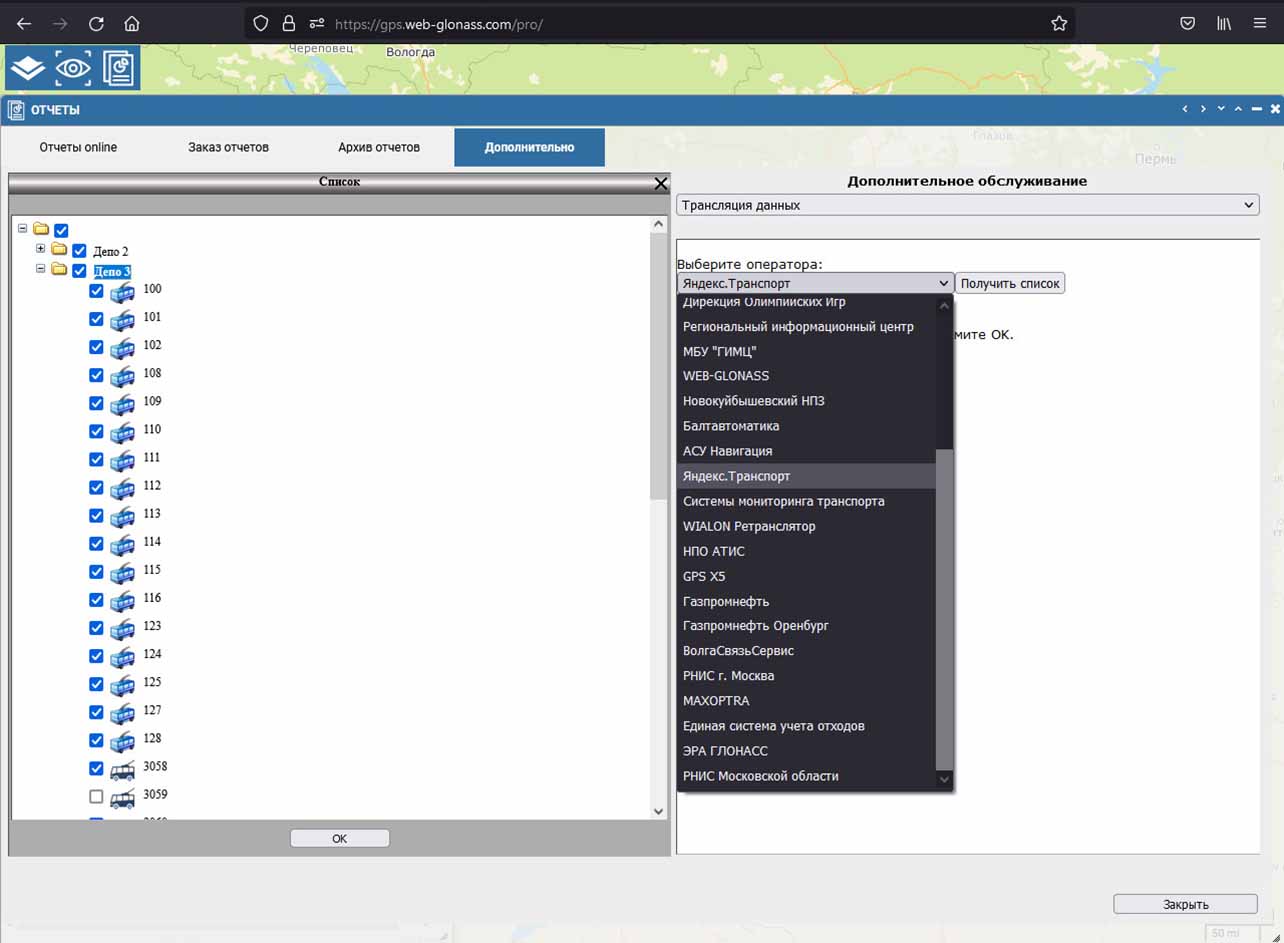
Task: Click the browser back arrow
Action: pos(24,23)
